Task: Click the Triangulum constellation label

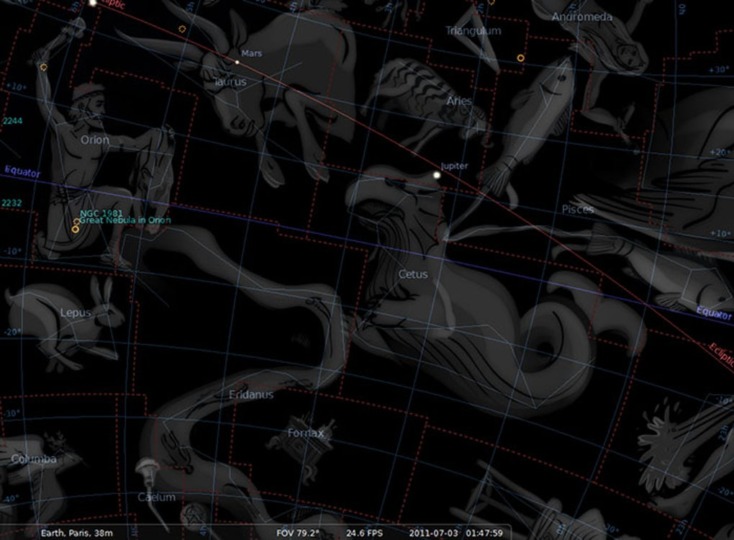Action: (x=473, y=31)
